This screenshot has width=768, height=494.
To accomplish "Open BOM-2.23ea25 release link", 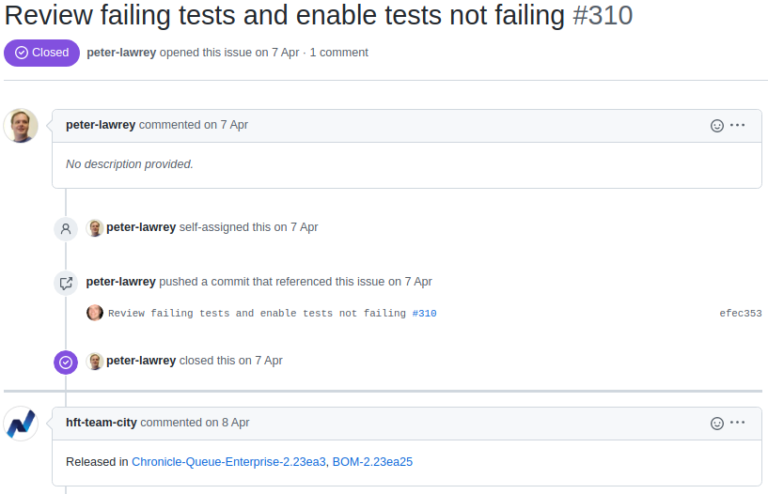I will click(372, 462).
